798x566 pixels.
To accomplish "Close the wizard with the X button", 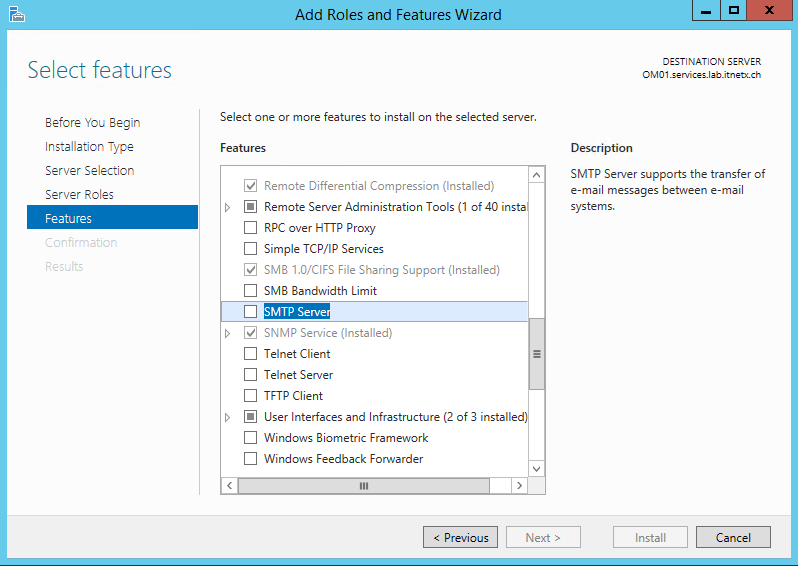I will coord(769,11).
